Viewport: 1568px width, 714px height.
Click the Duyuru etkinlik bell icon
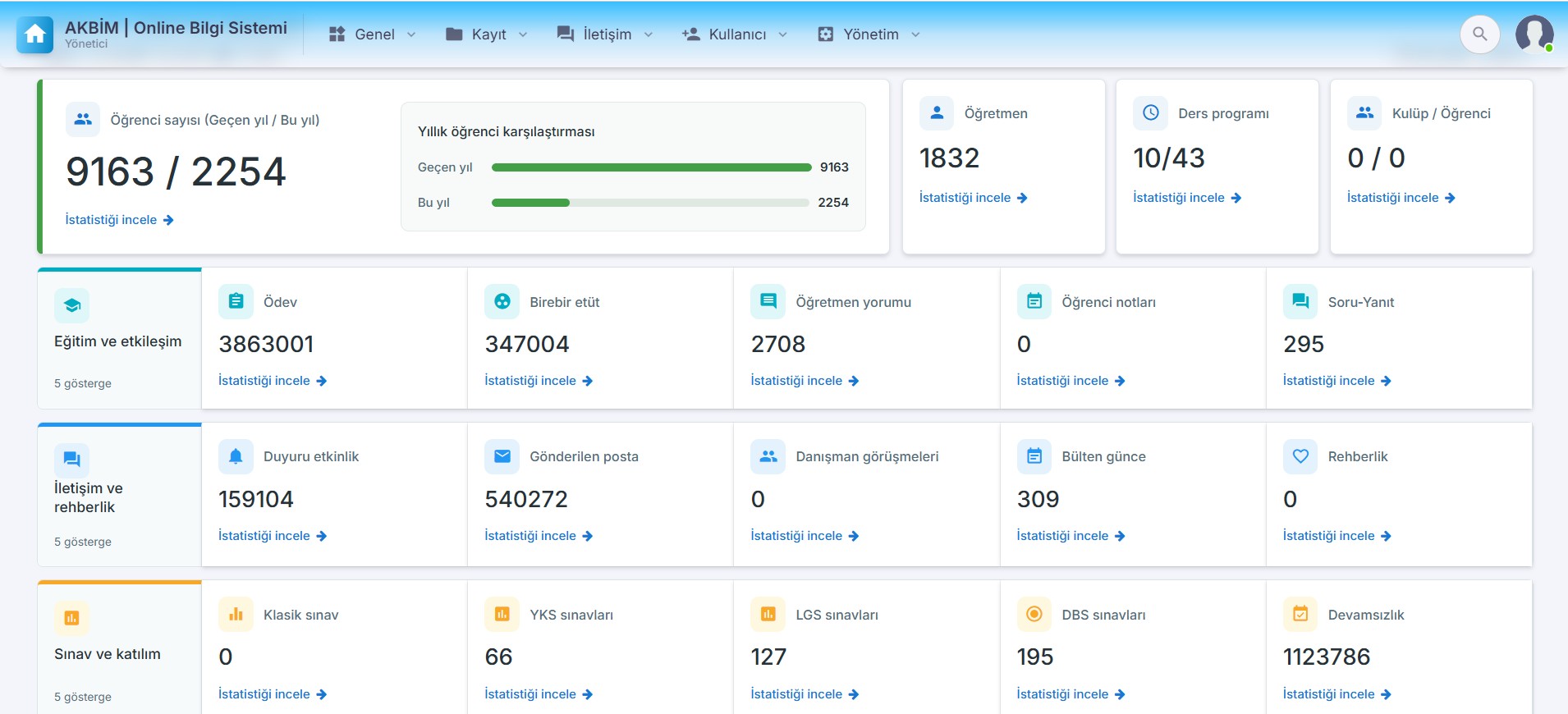(236, 456)
